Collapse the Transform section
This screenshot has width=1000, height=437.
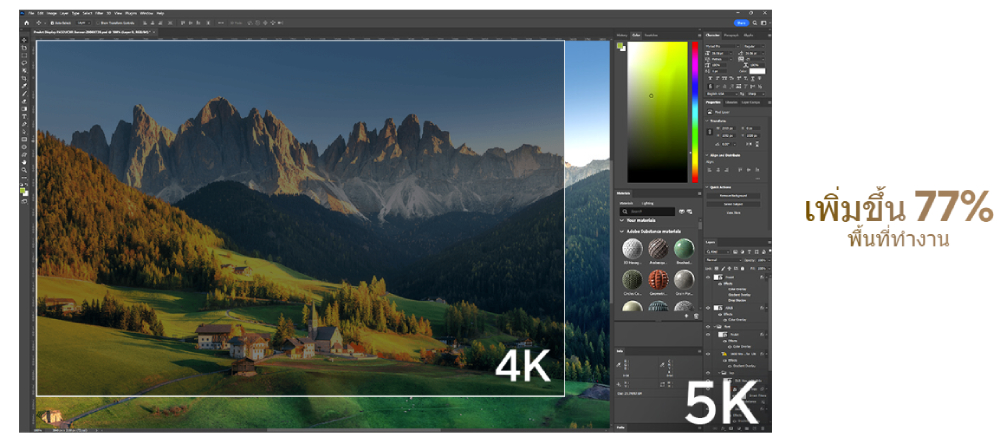pyautogui.click(x=707, y=121)
